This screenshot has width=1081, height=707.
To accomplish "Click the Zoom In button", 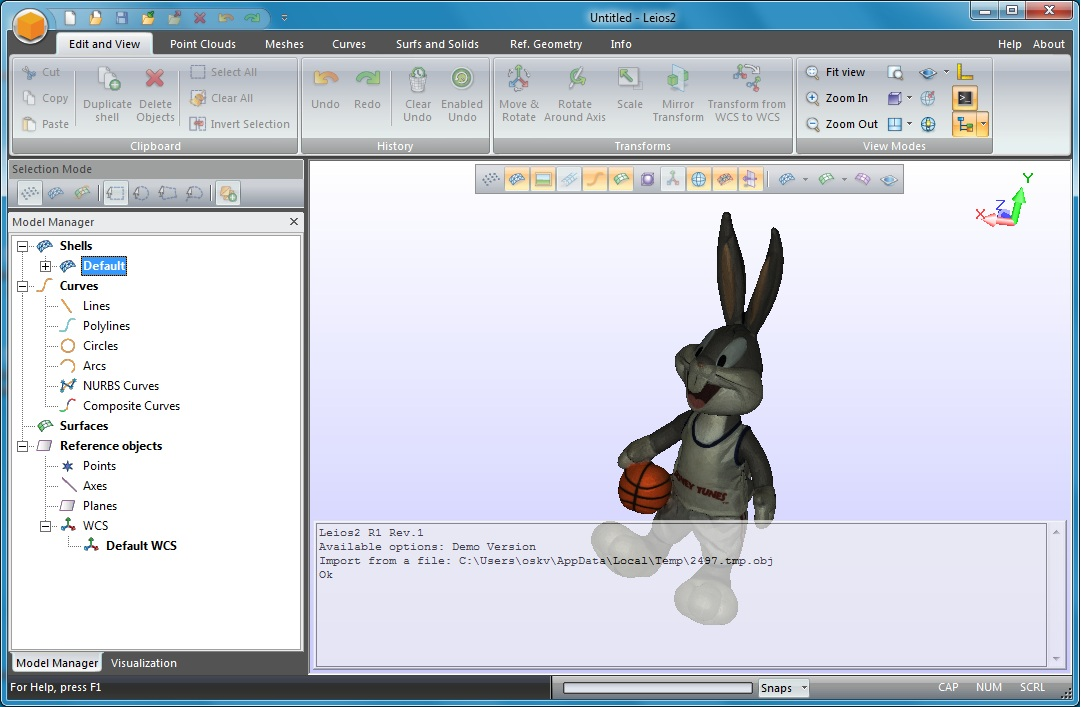I will pos(837,98).
